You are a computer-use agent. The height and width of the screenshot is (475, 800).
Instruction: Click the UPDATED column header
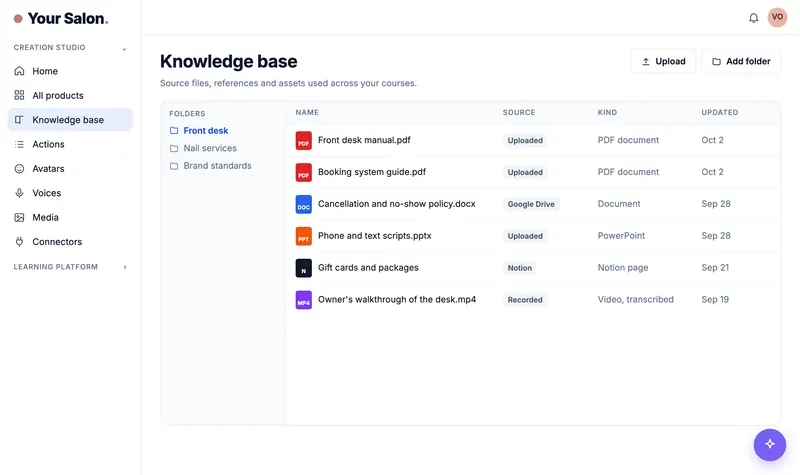click(719, 112)
